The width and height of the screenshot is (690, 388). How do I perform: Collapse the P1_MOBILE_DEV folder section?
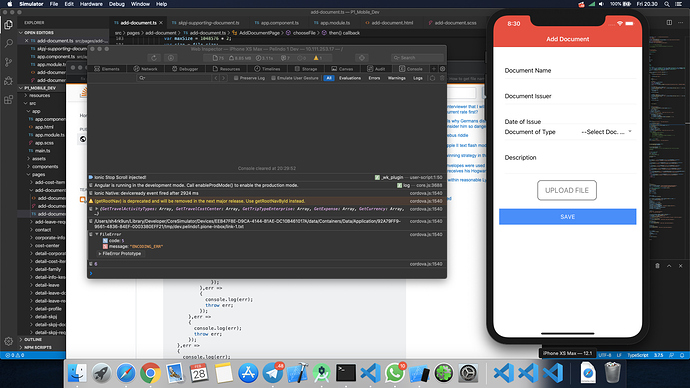tap(21, 88)
